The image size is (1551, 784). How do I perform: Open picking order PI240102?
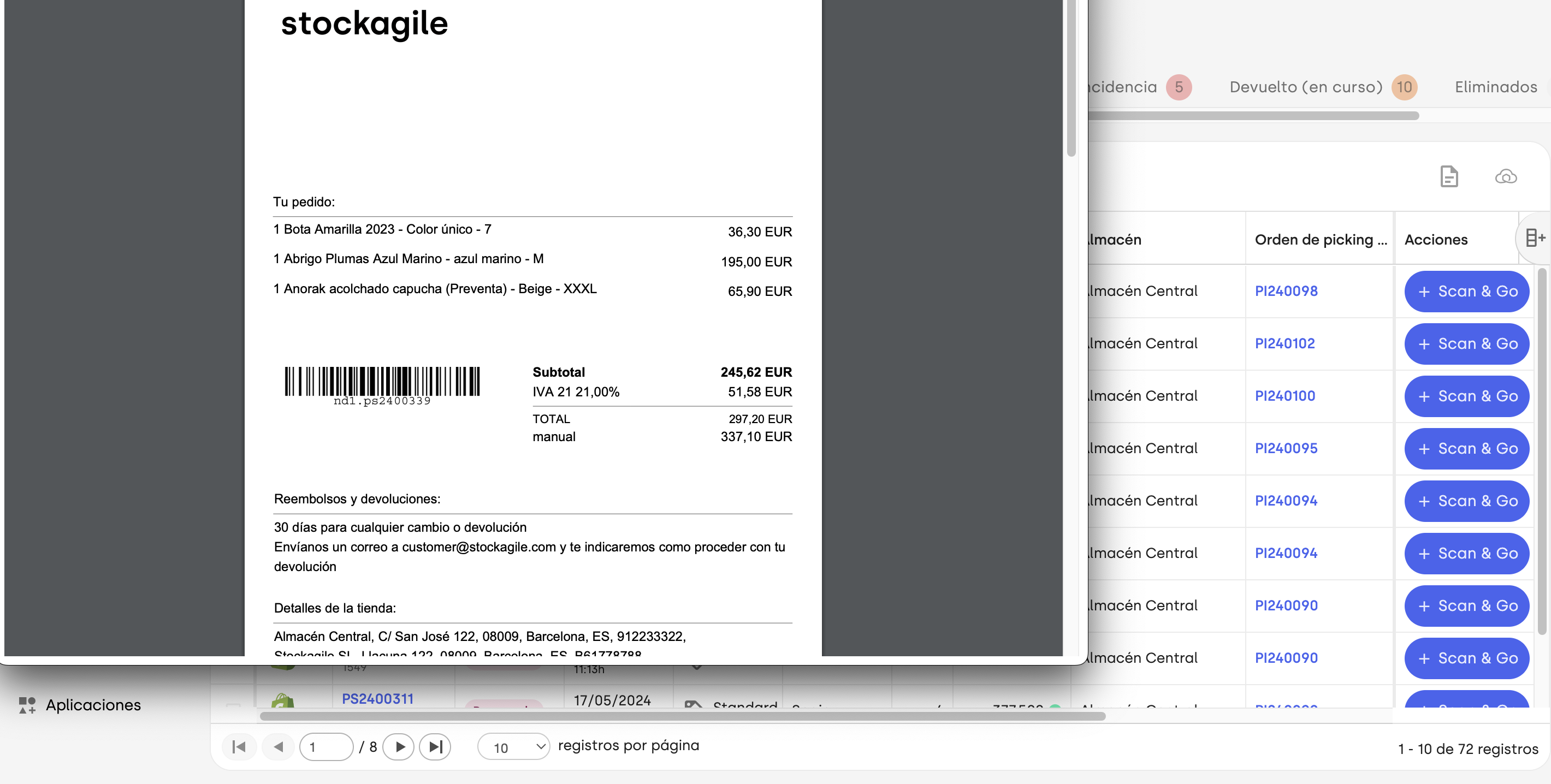click(x=1284, y=343)
